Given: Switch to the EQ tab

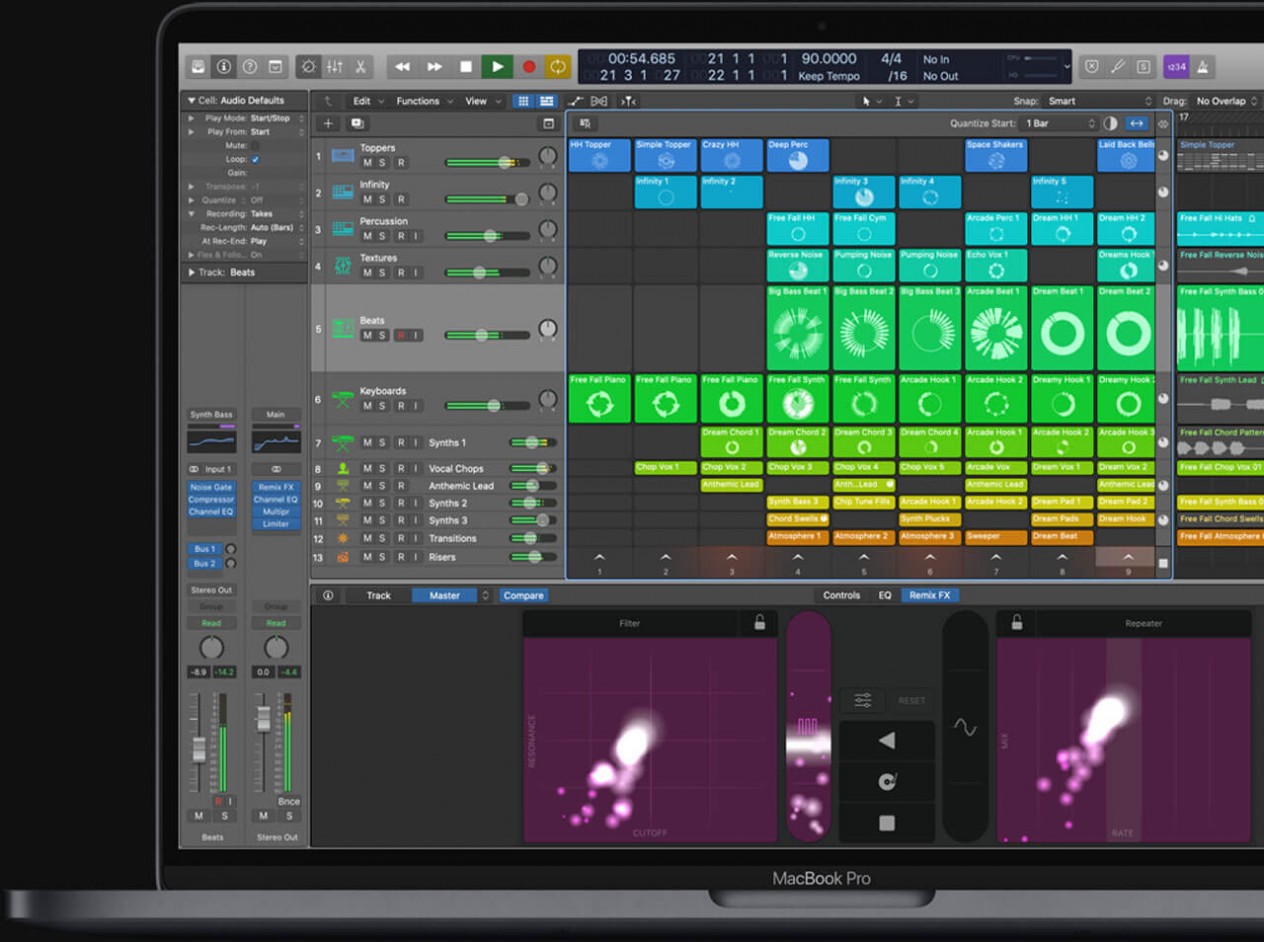Looking at the screenshot, I should point(885,595).
